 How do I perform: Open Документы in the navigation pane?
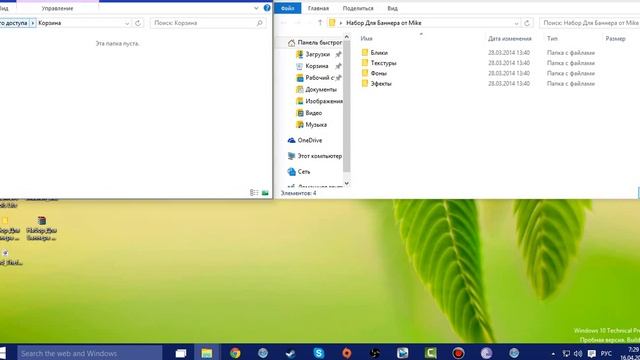321,89
